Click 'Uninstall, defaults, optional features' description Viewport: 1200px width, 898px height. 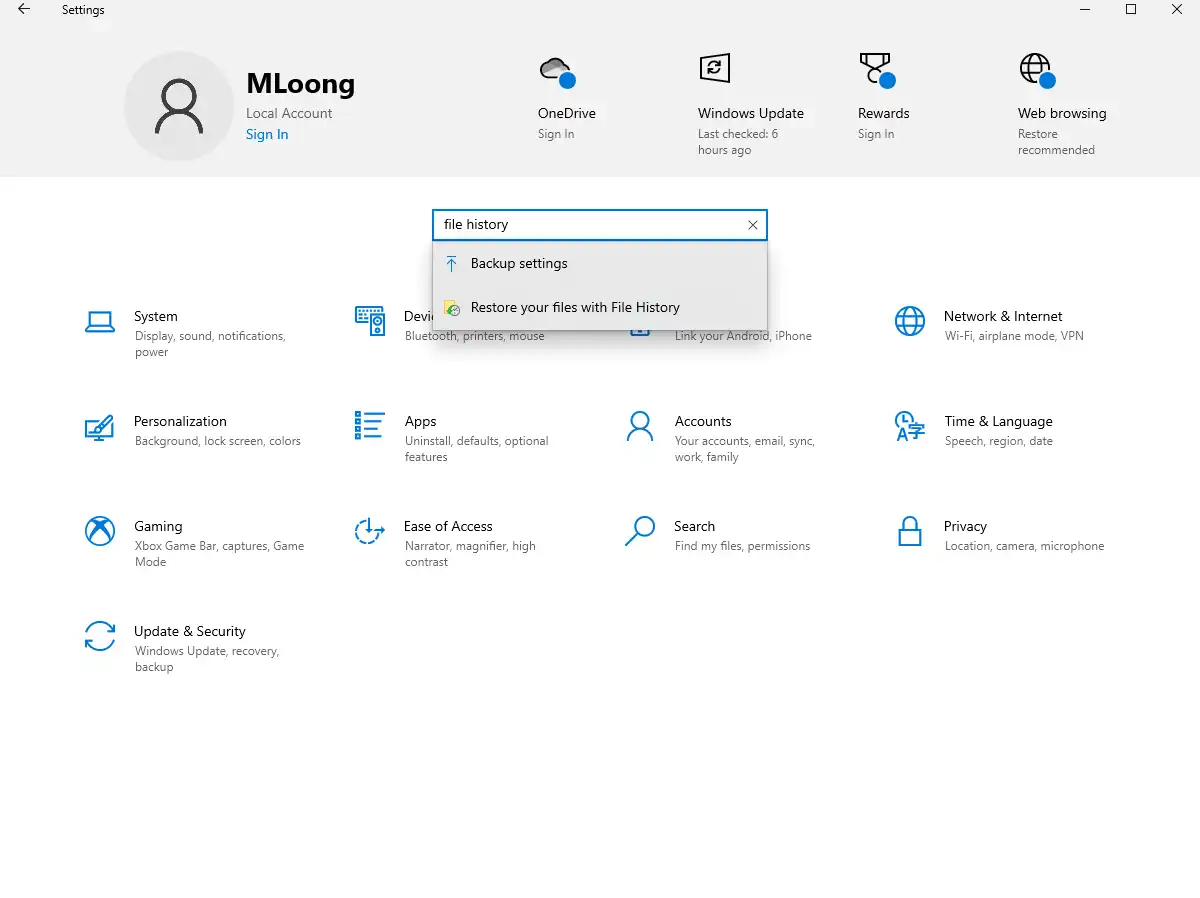pyautogui.click(x=477, y=449)
